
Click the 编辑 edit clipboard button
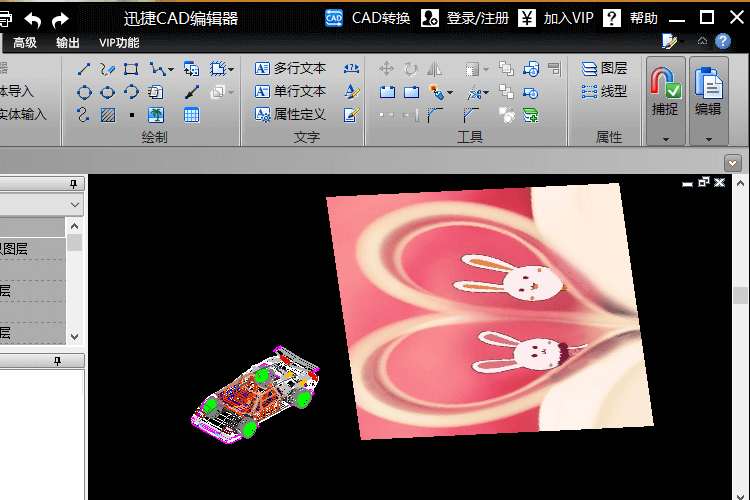pyautogui.click(x=708, y=92)
